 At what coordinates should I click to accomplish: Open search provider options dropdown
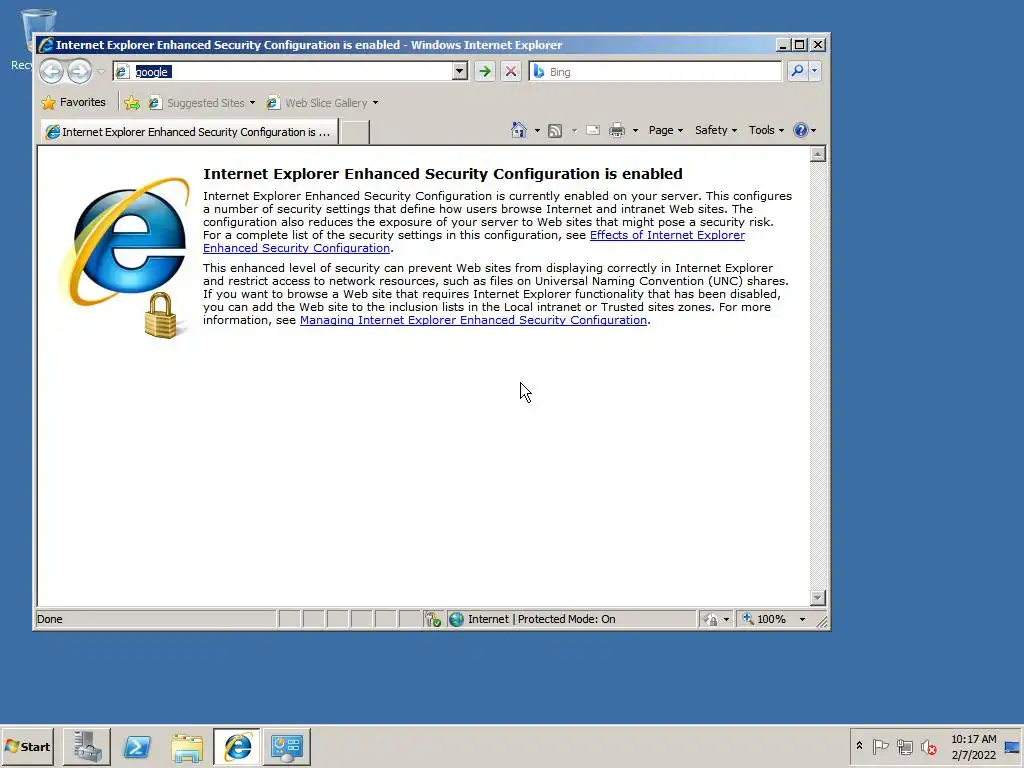[x=814, y=71]
